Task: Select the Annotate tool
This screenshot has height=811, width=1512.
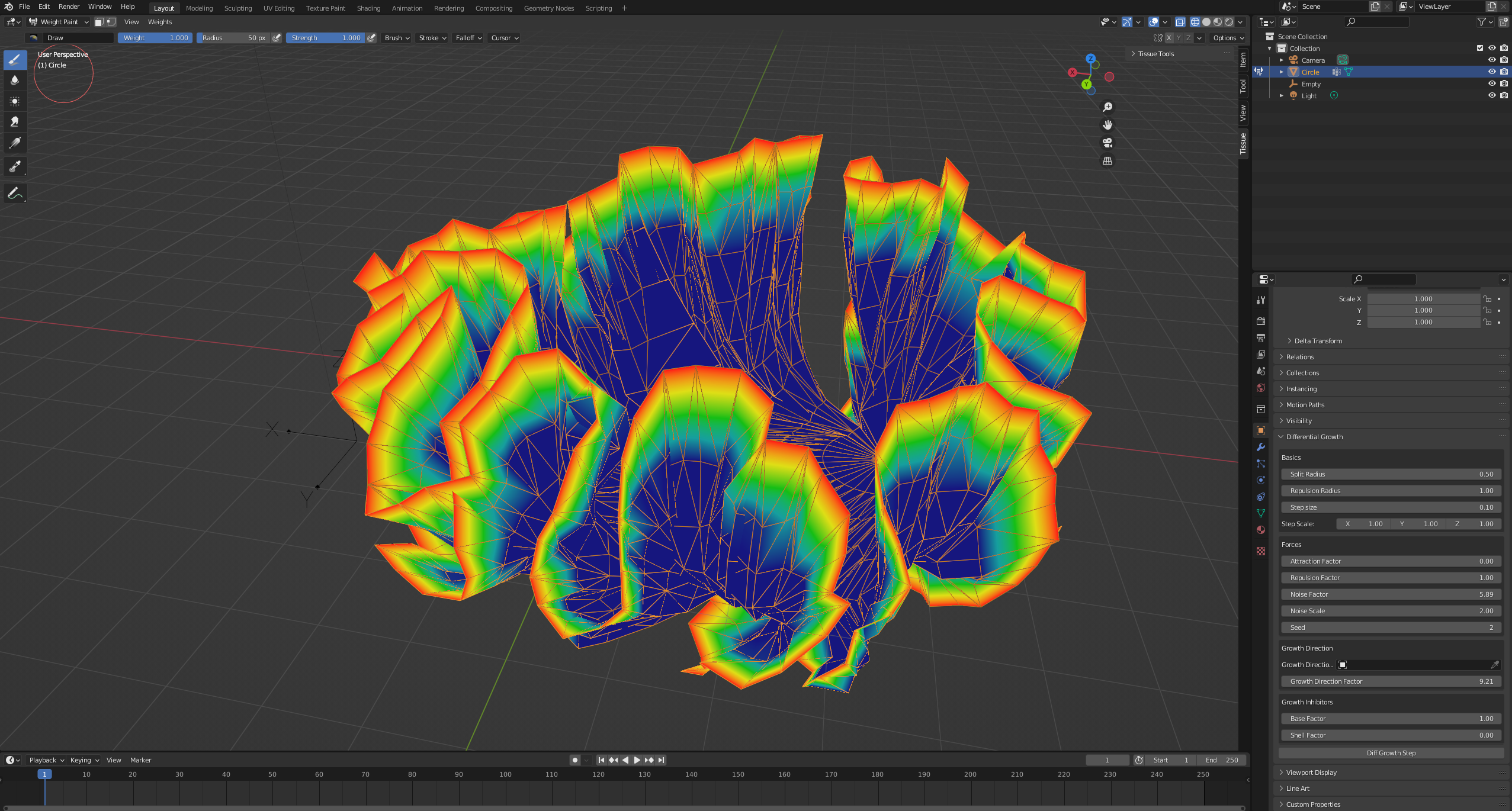Action: pos(15,193)
